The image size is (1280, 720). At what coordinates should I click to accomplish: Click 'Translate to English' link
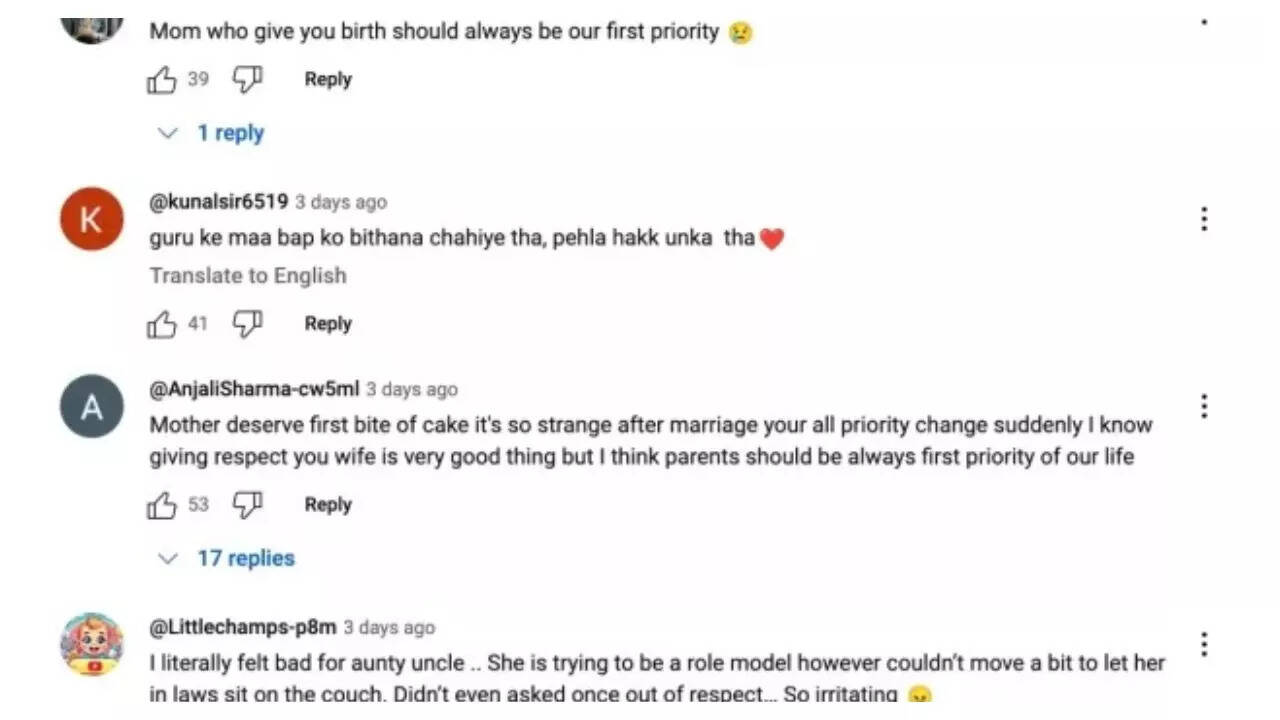click(x=248, y=275)
